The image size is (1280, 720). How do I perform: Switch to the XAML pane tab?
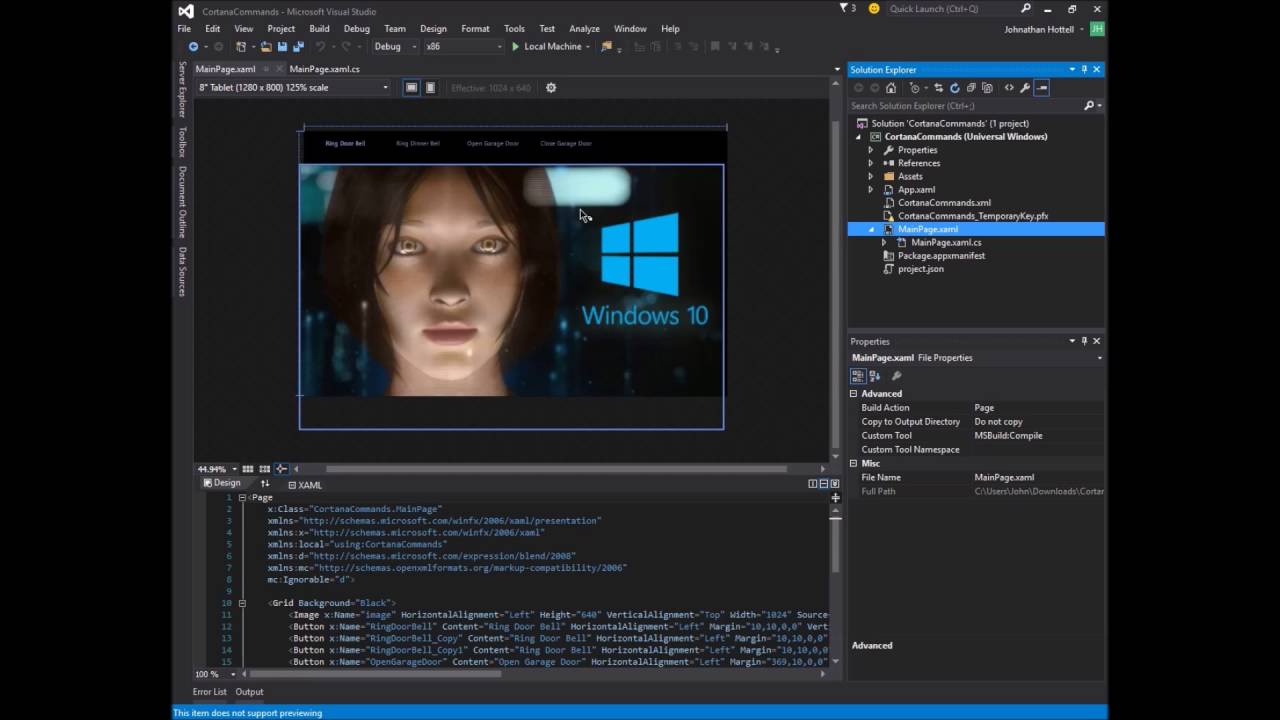point(305,485)
